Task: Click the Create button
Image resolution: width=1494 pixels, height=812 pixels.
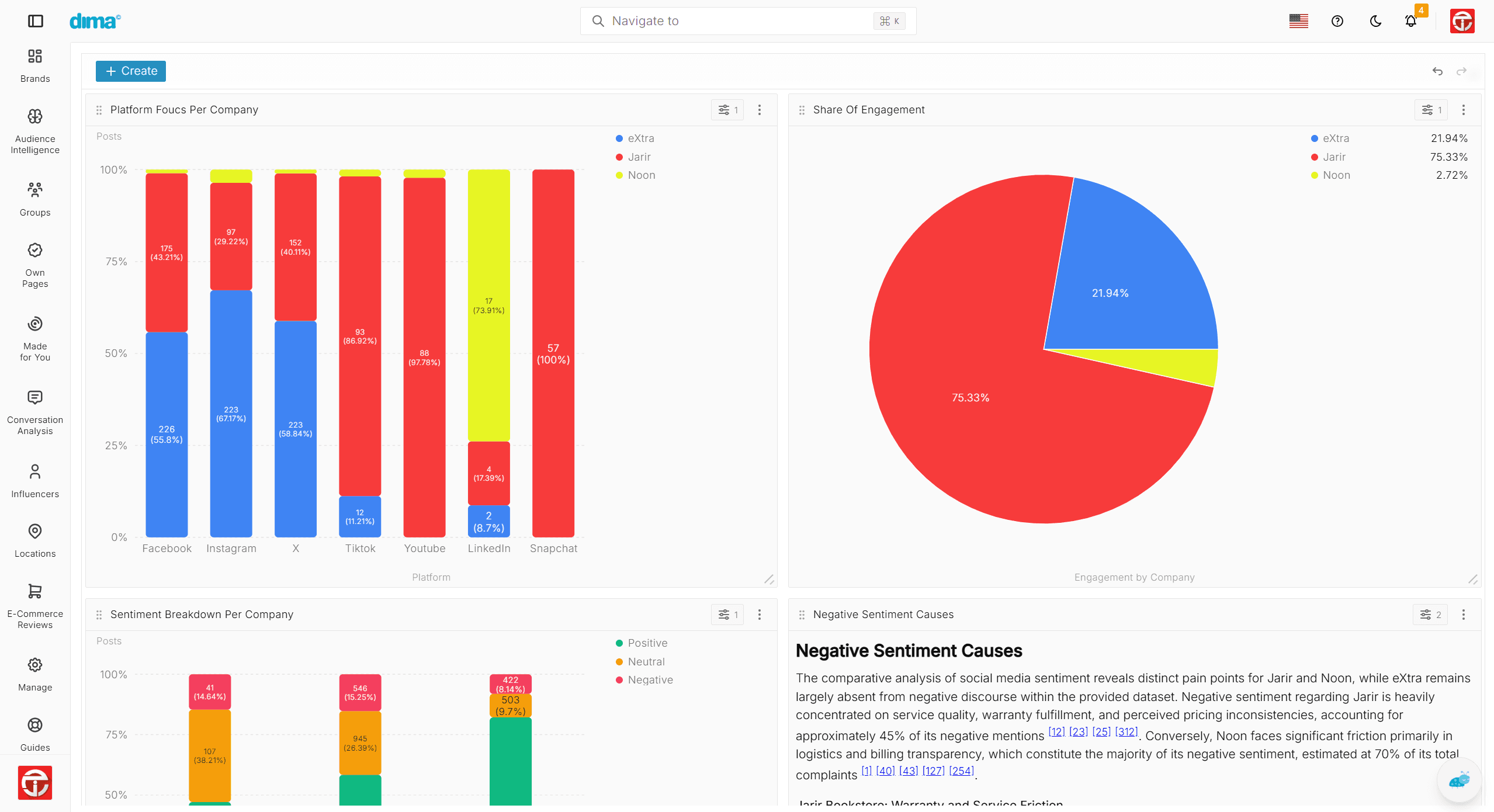Action: pyautogui.click(x=131, y=71)
